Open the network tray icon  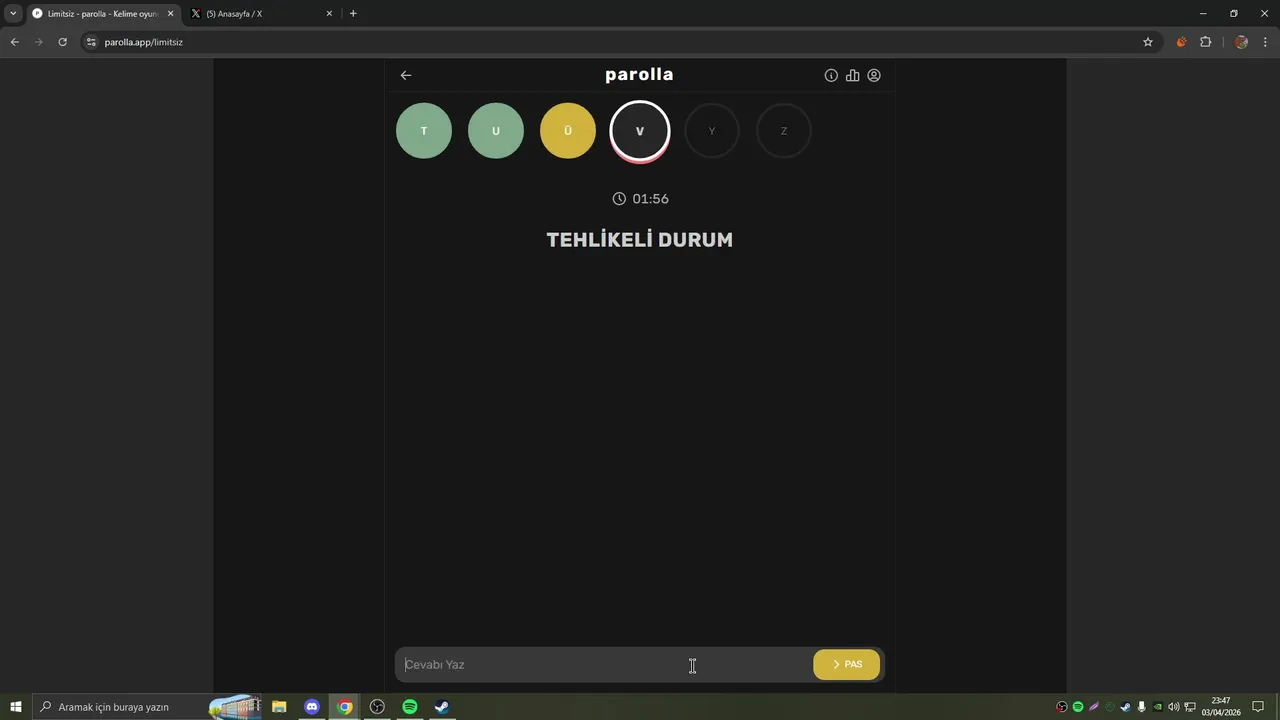(x=1190, y=707)
